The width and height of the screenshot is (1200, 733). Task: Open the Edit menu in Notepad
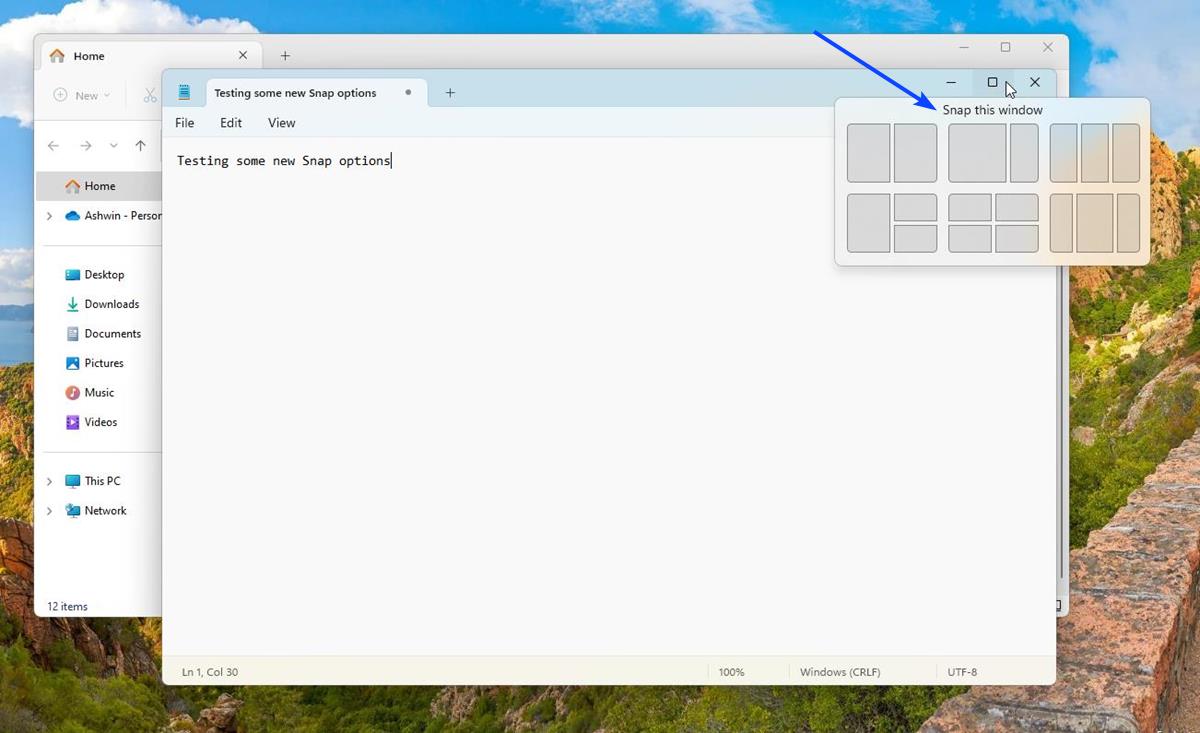231,123
